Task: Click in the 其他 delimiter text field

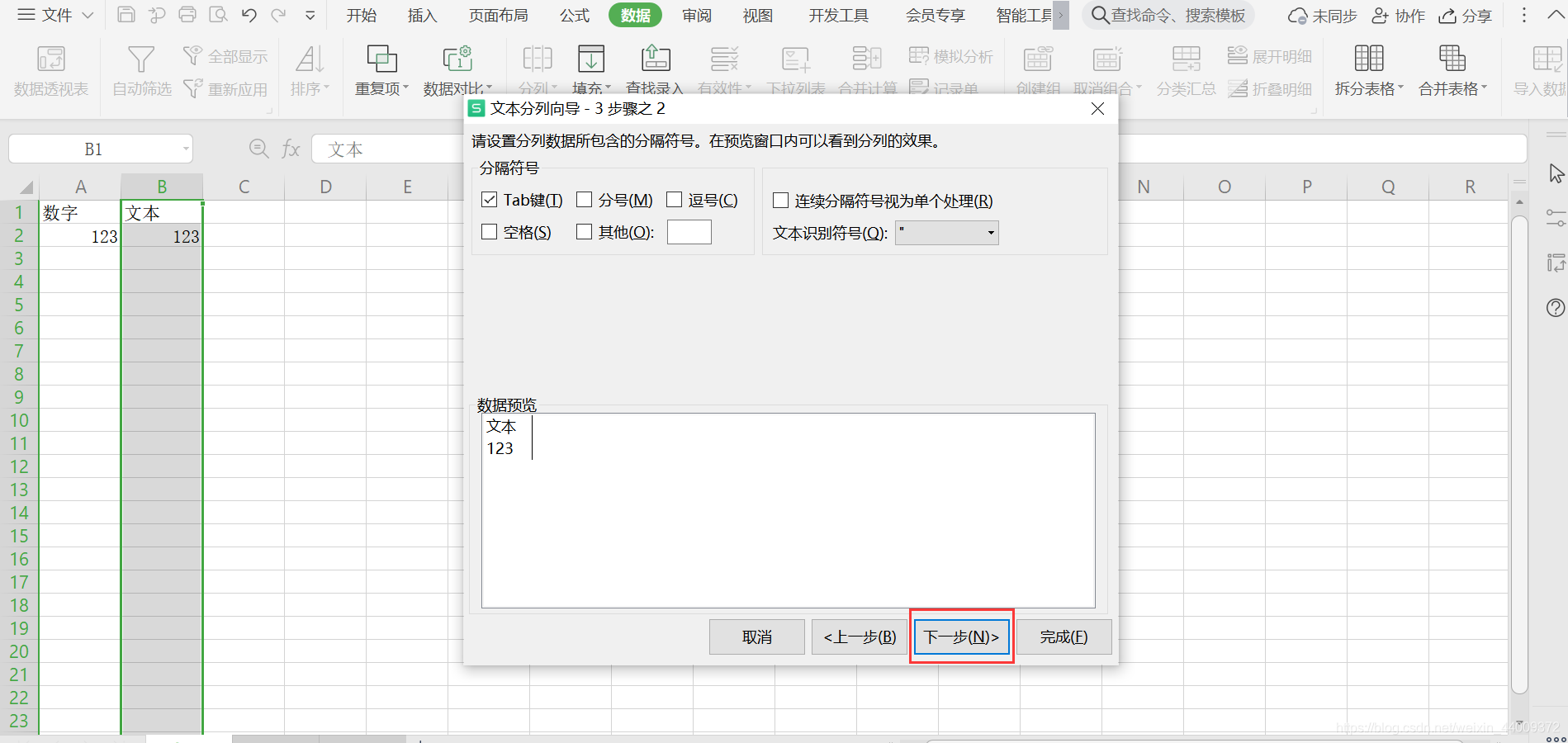Action: coord(689,232)
